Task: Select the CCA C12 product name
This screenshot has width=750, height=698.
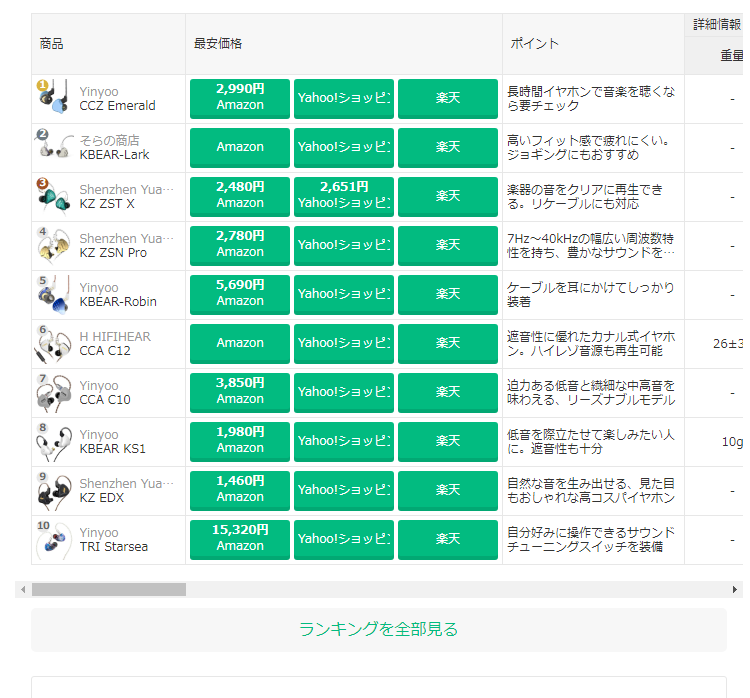Action: point(105,351)
